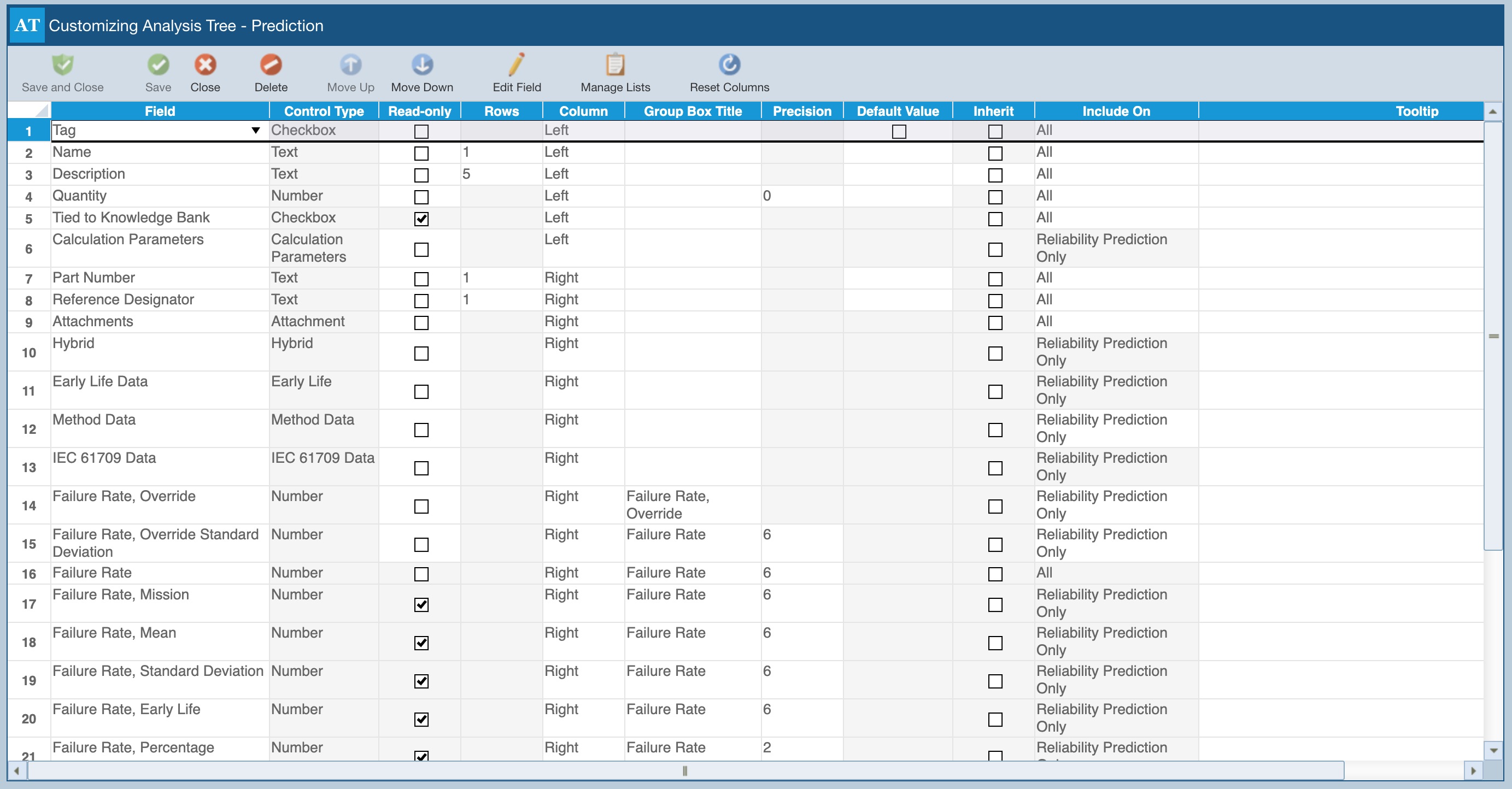Click the Save and Close shield icon
The height and width of the screenshot is (789, 1512).
point(63,65)
